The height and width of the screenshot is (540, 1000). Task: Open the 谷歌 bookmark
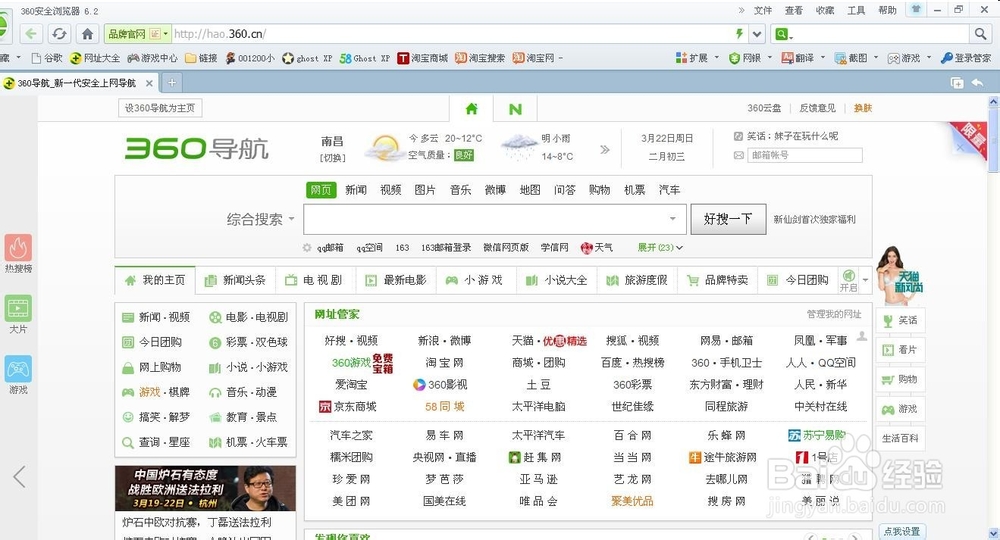tap(47, 58)
